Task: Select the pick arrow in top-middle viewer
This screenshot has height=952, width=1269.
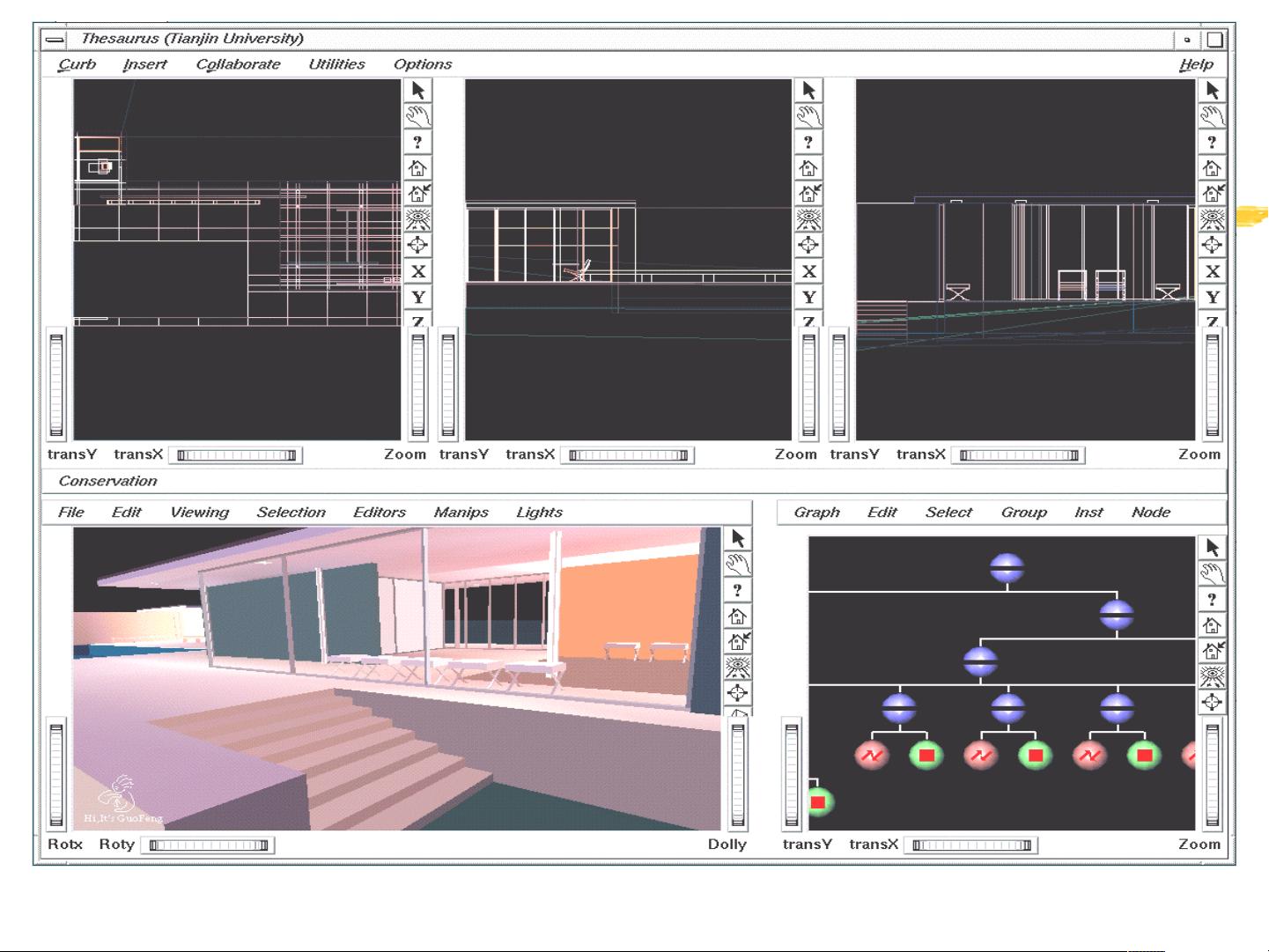Action: pos(808,91)
